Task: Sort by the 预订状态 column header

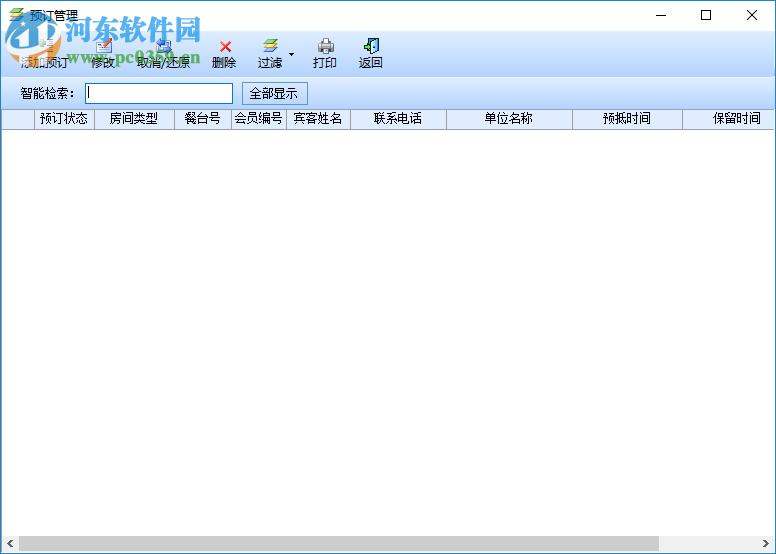Action: (64, 119)
